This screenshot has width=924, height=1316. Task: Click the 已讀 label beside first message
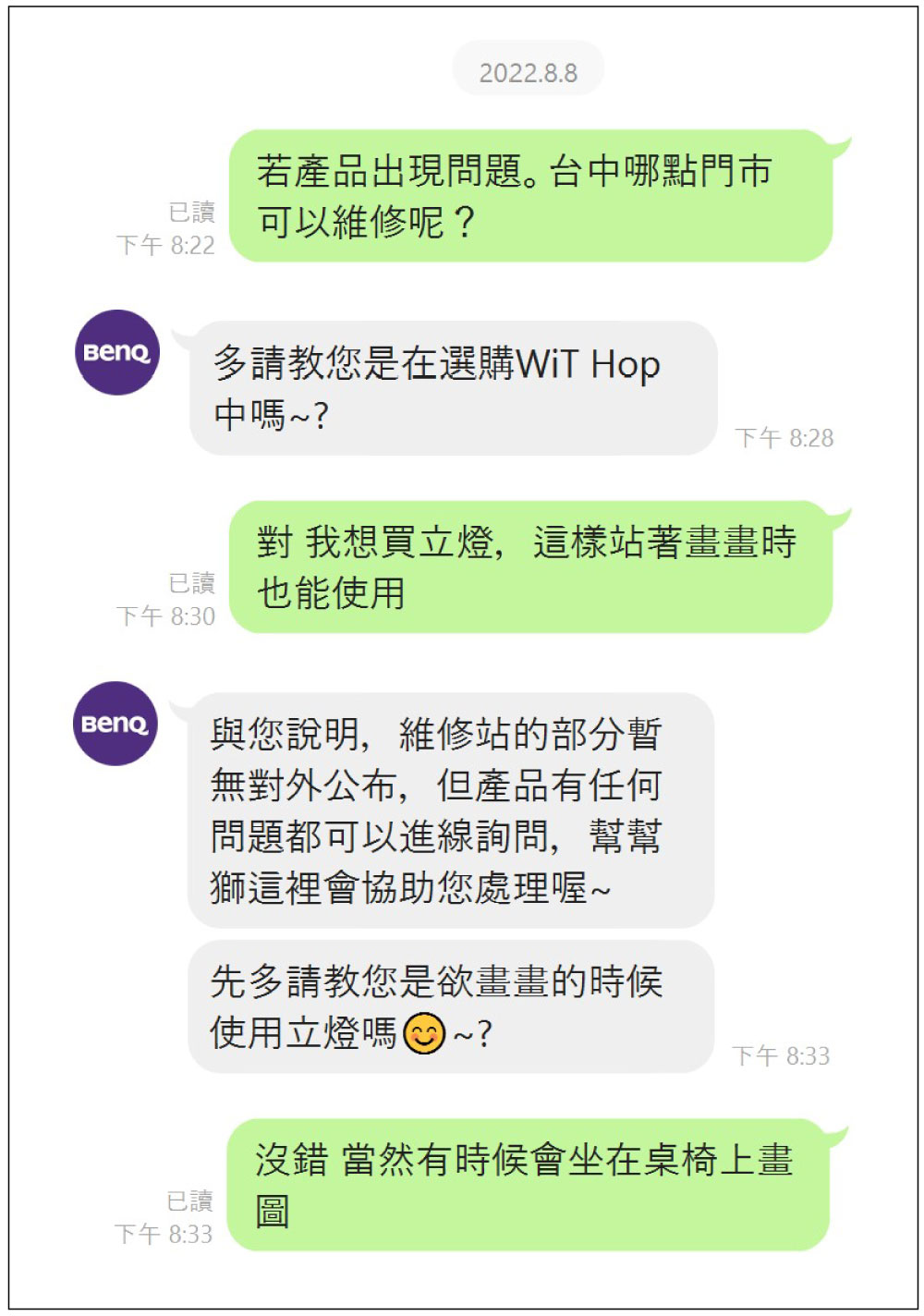pyautogui.click(x=191, y=213)
